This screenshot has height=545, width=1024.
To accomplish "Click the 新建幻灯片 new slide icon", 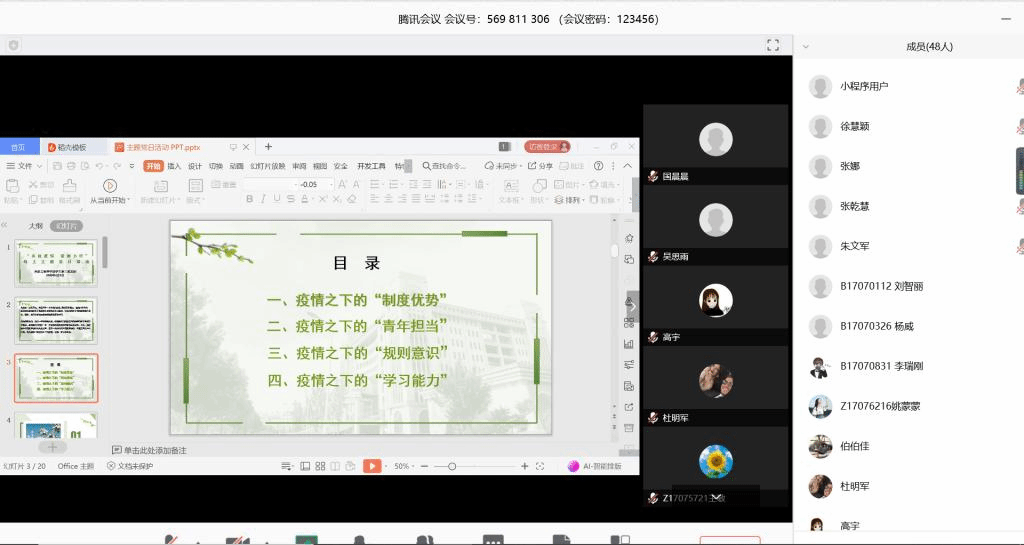I will pyautogui.click(x=161, y=186).
